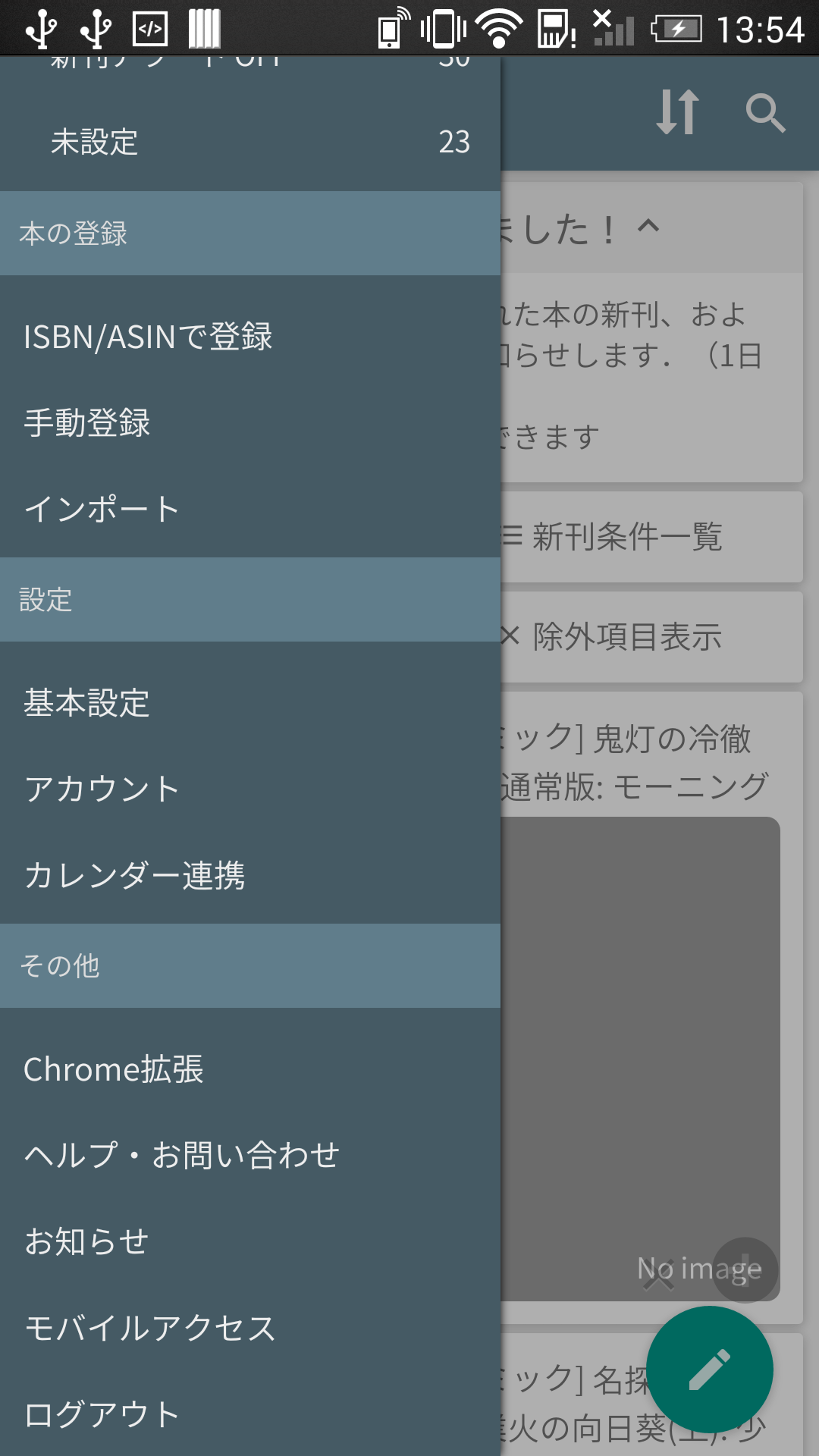Screen dimensions: 819x1456
Task: Tap the USB debugging status icon
Action: click(x=150, y=30)
